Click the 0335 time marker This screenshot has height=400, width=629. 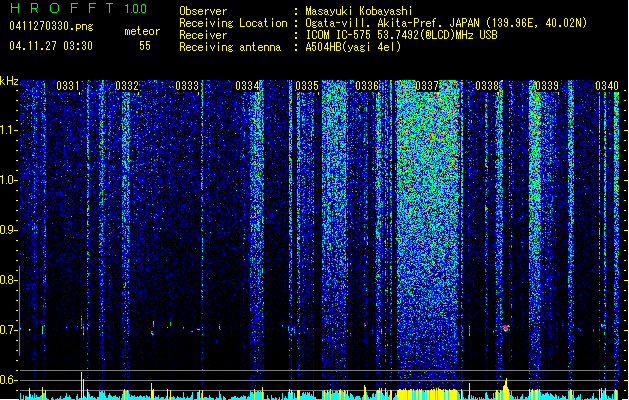click(x=307, y=86)
